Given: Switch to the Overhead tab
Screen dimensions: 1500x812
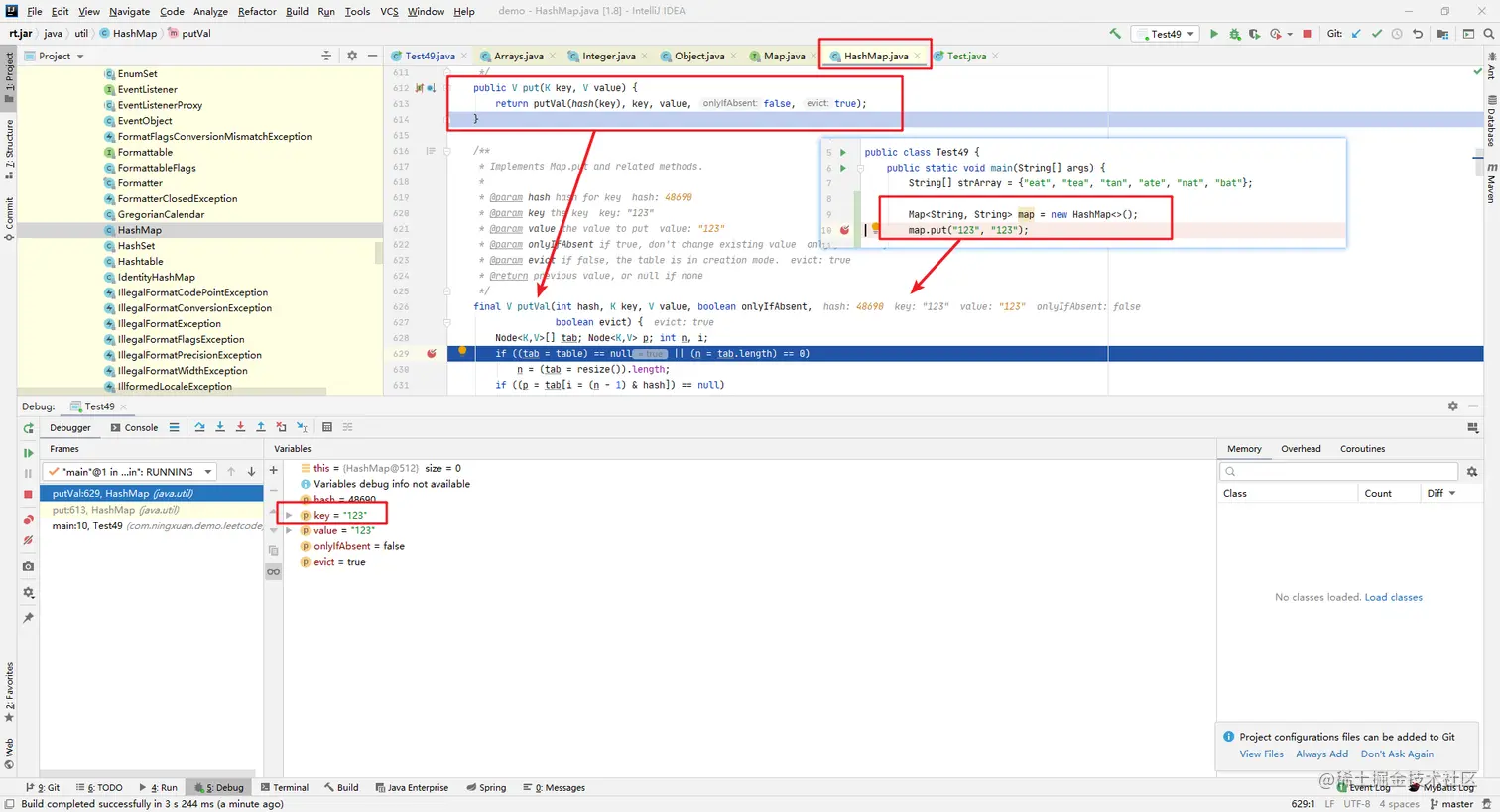Looking at the screenshot, I should (x=1301, y=448).
